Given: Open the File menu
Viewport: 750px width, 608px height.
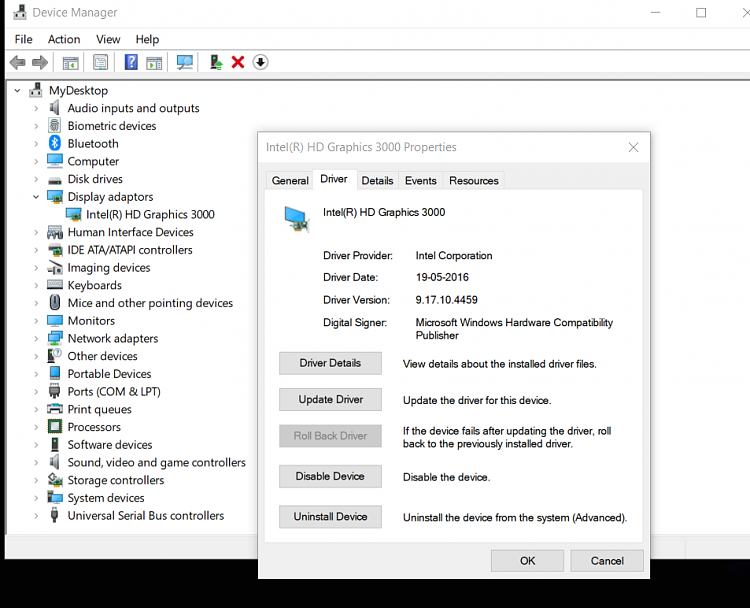Looking at the screenshot, I should pyautogui.click(x=23, y=39).
